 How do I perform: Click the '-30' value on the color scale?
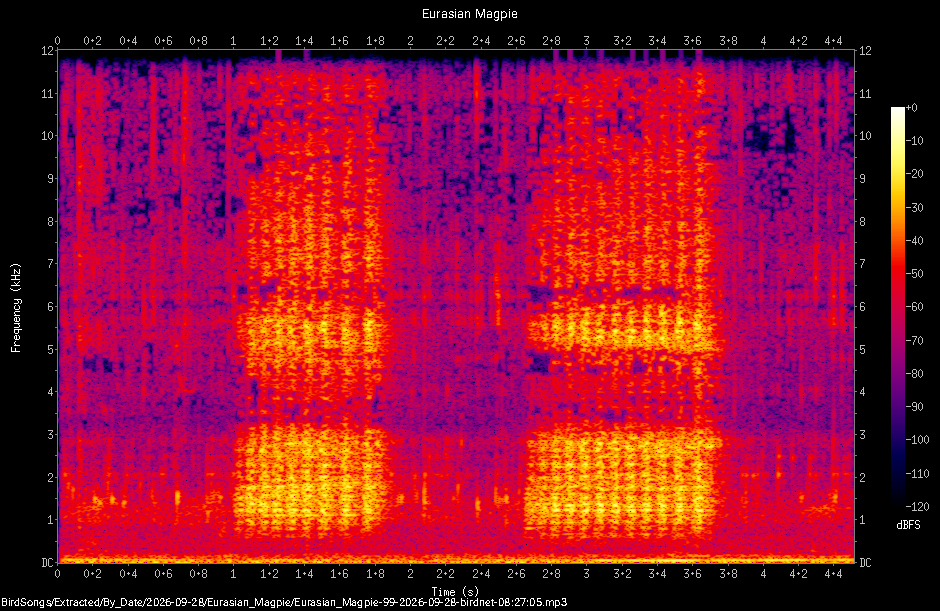(915, 207)
